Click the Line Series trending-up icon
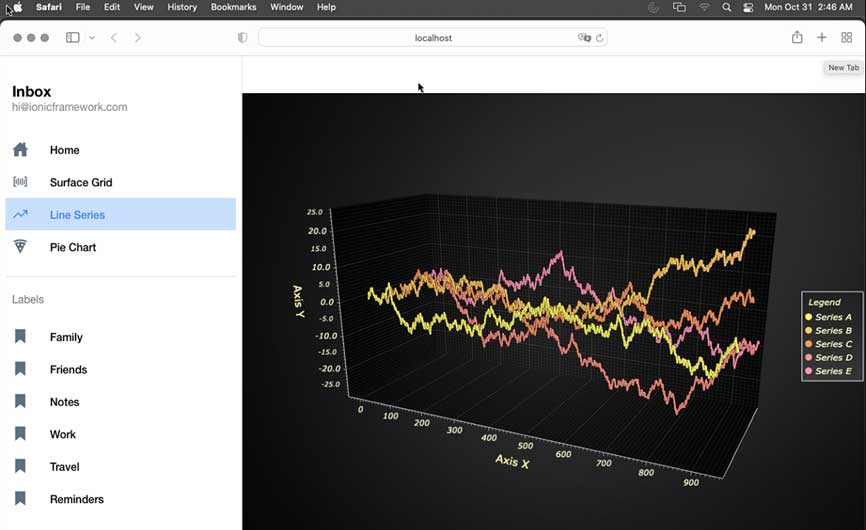 20,214
